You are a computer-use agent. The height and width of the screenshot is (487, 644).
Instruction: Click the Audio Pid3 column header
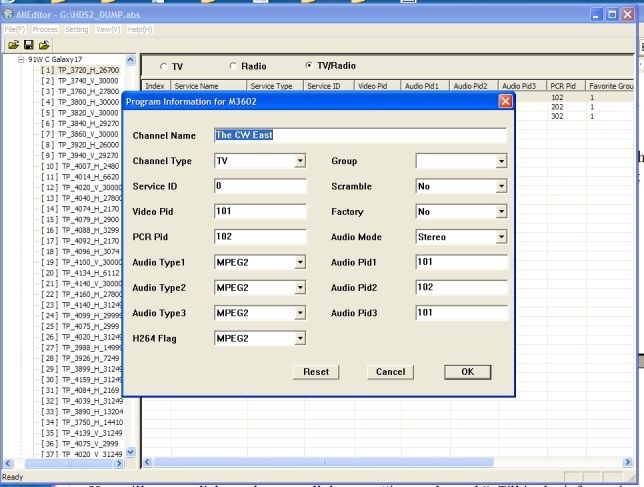tap(522, 86)
